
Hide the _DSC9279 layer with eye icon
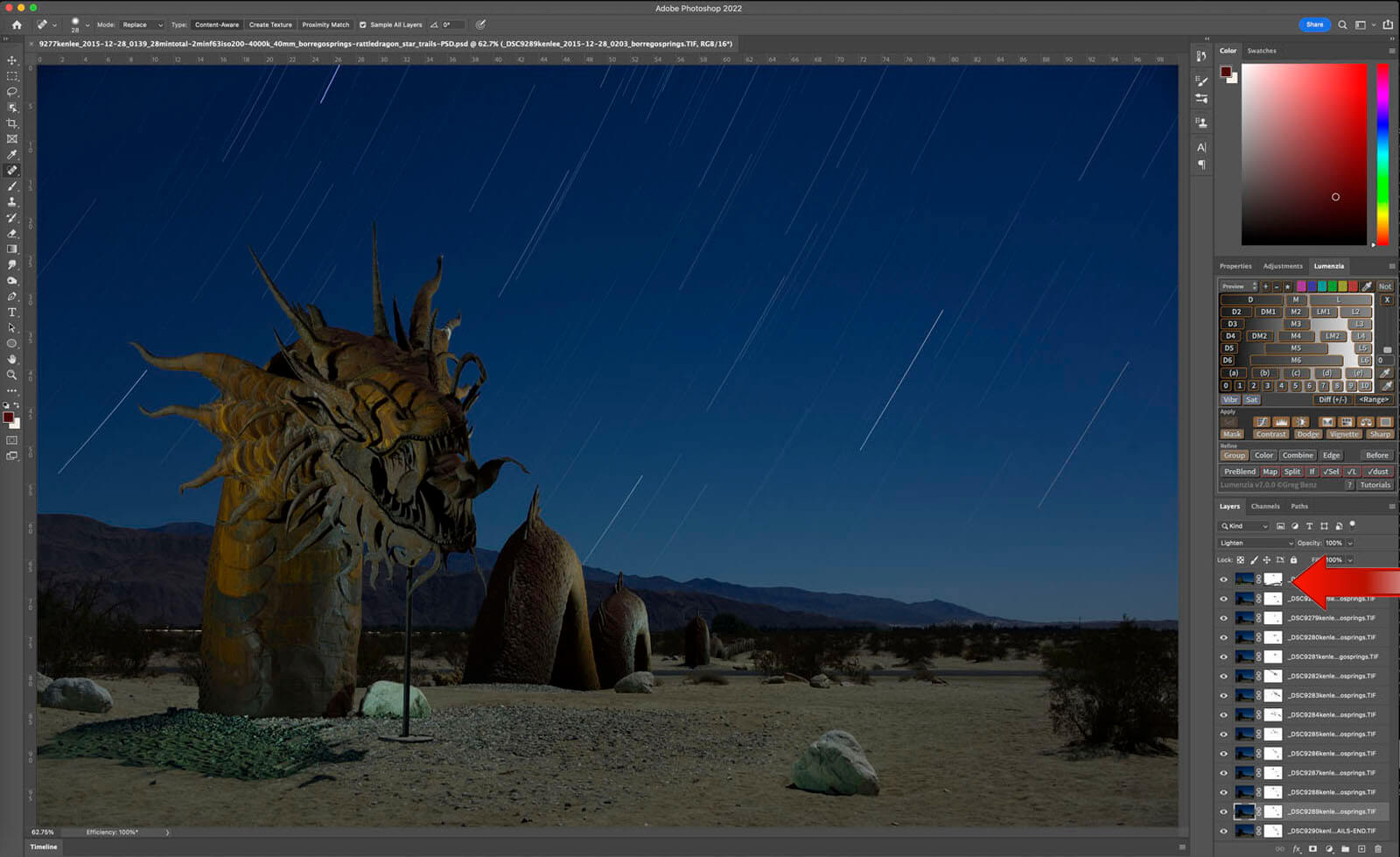coord(1223,618)
